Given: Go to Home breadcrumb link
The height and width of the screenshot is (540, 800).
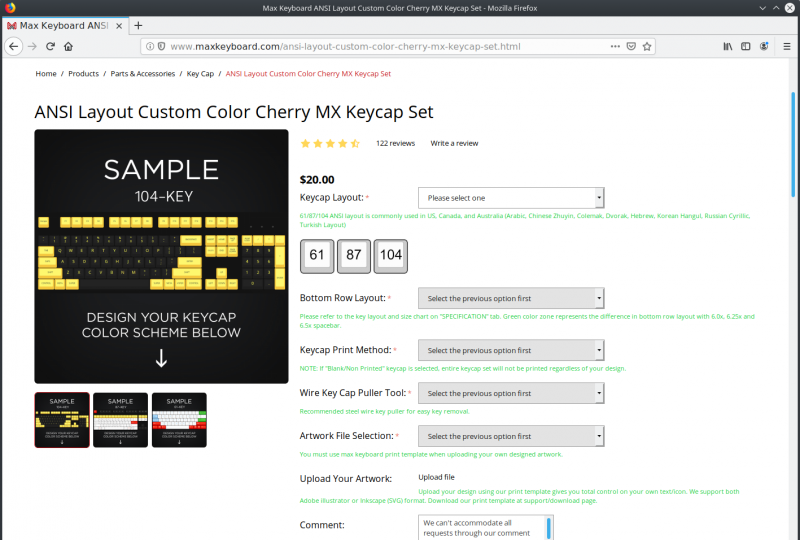Looking at the screenshot, I should click(x=46, y=73).
